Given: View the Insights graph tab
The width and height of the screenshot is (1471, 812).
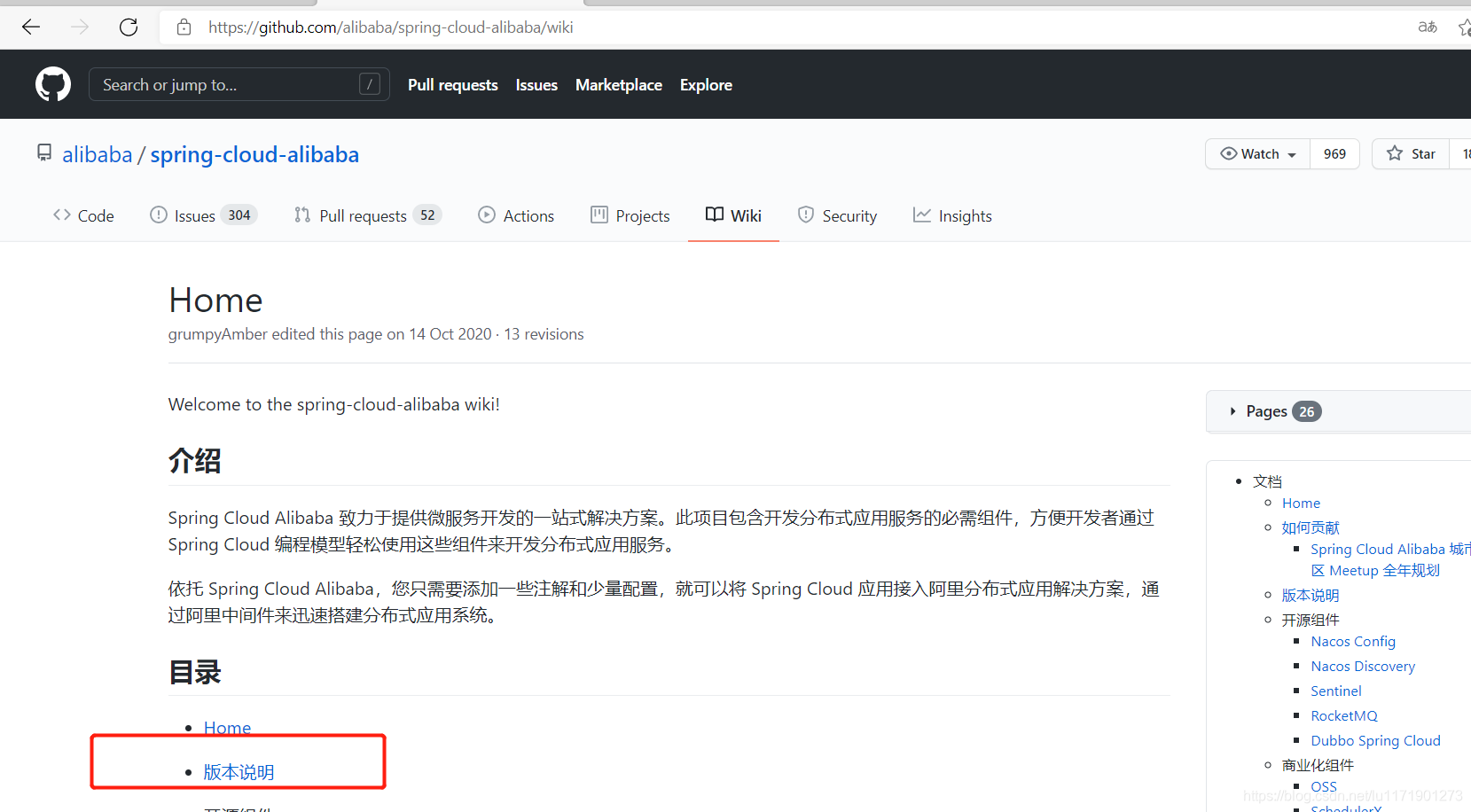Looking at the screenshot, I should click(x=951, y=215).
